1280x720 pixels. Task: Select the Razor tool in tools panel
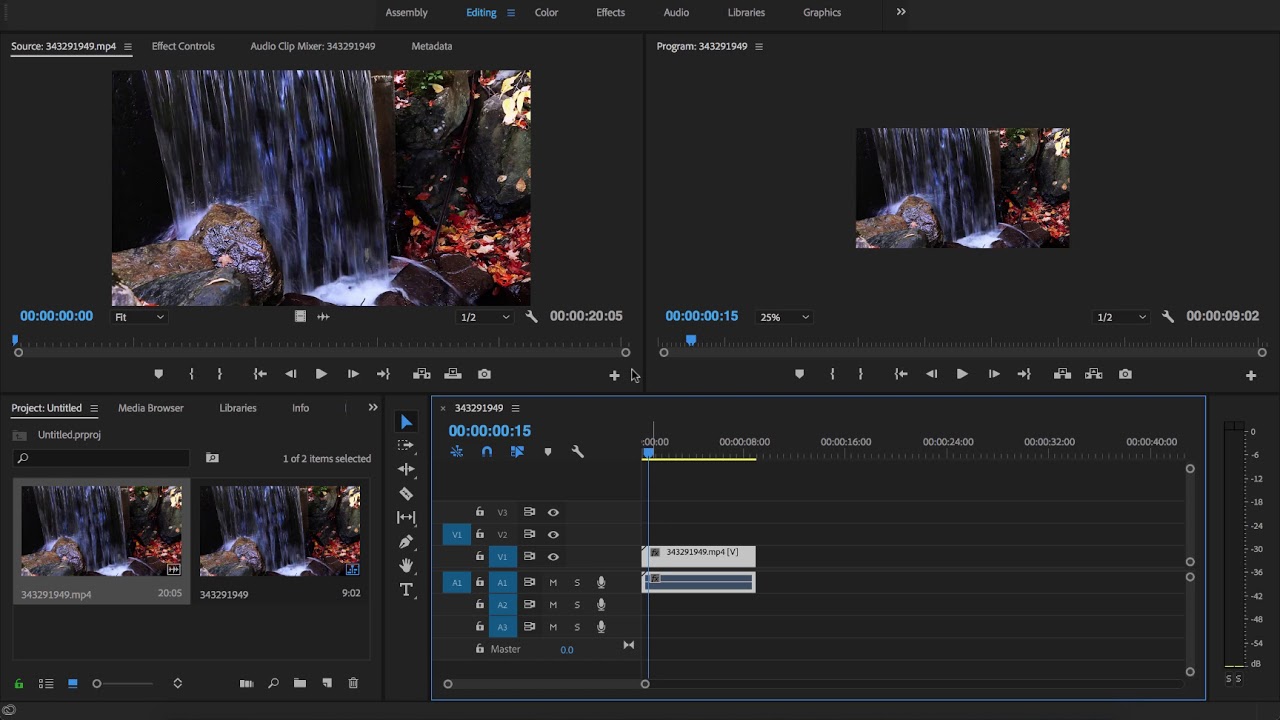pos(406,493)
